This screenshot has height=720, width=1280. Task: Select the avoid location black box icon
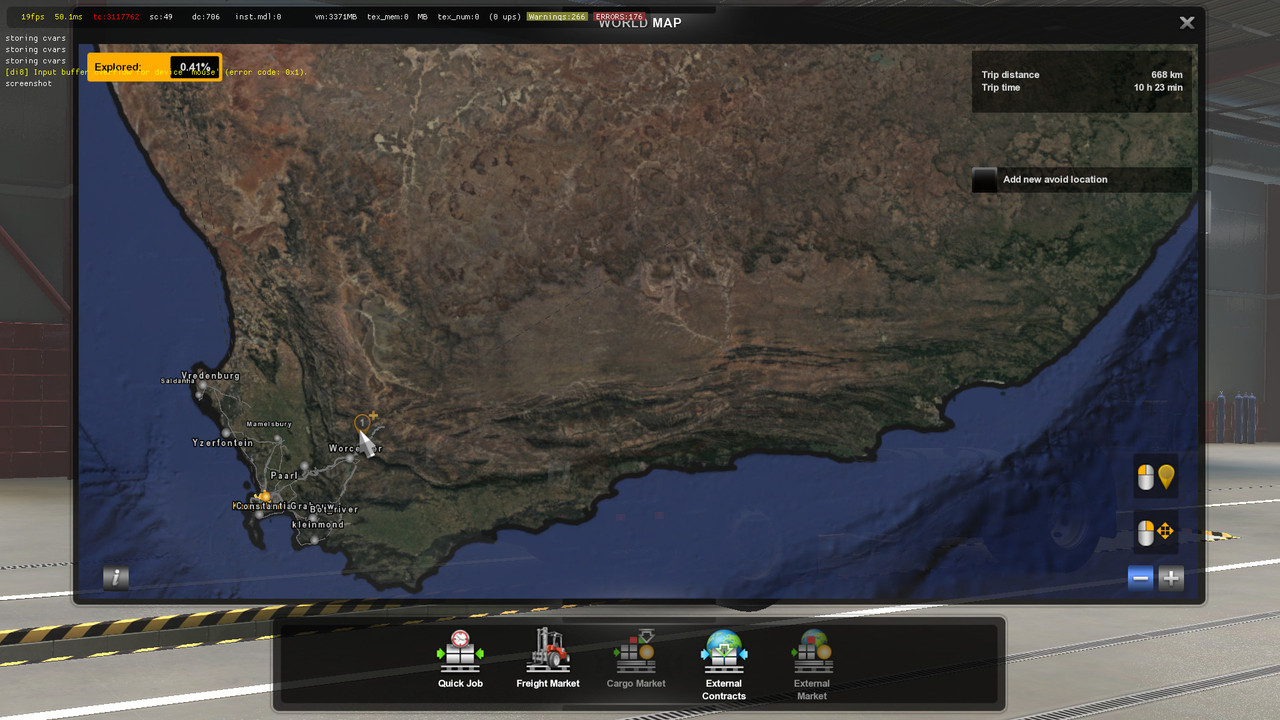(985, 180)
